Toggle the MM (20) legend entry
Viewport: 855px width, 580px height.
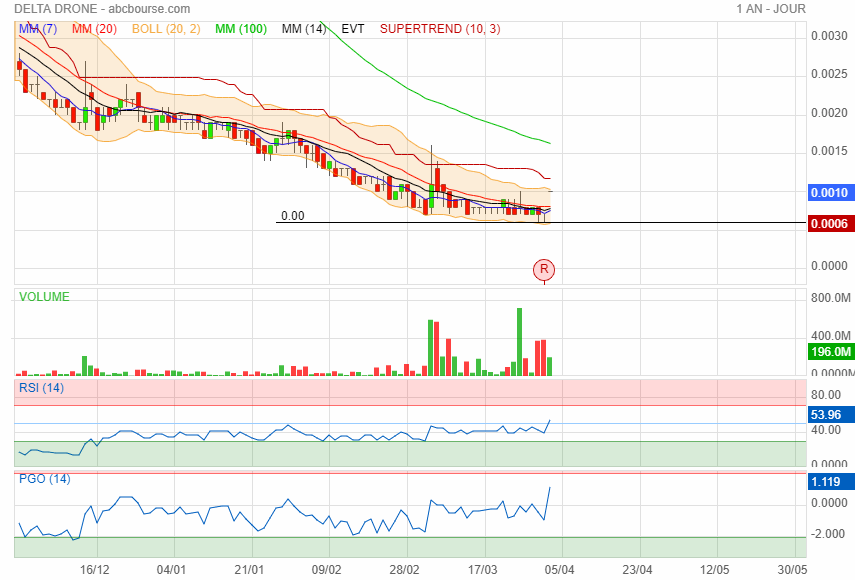pos(94,29)
